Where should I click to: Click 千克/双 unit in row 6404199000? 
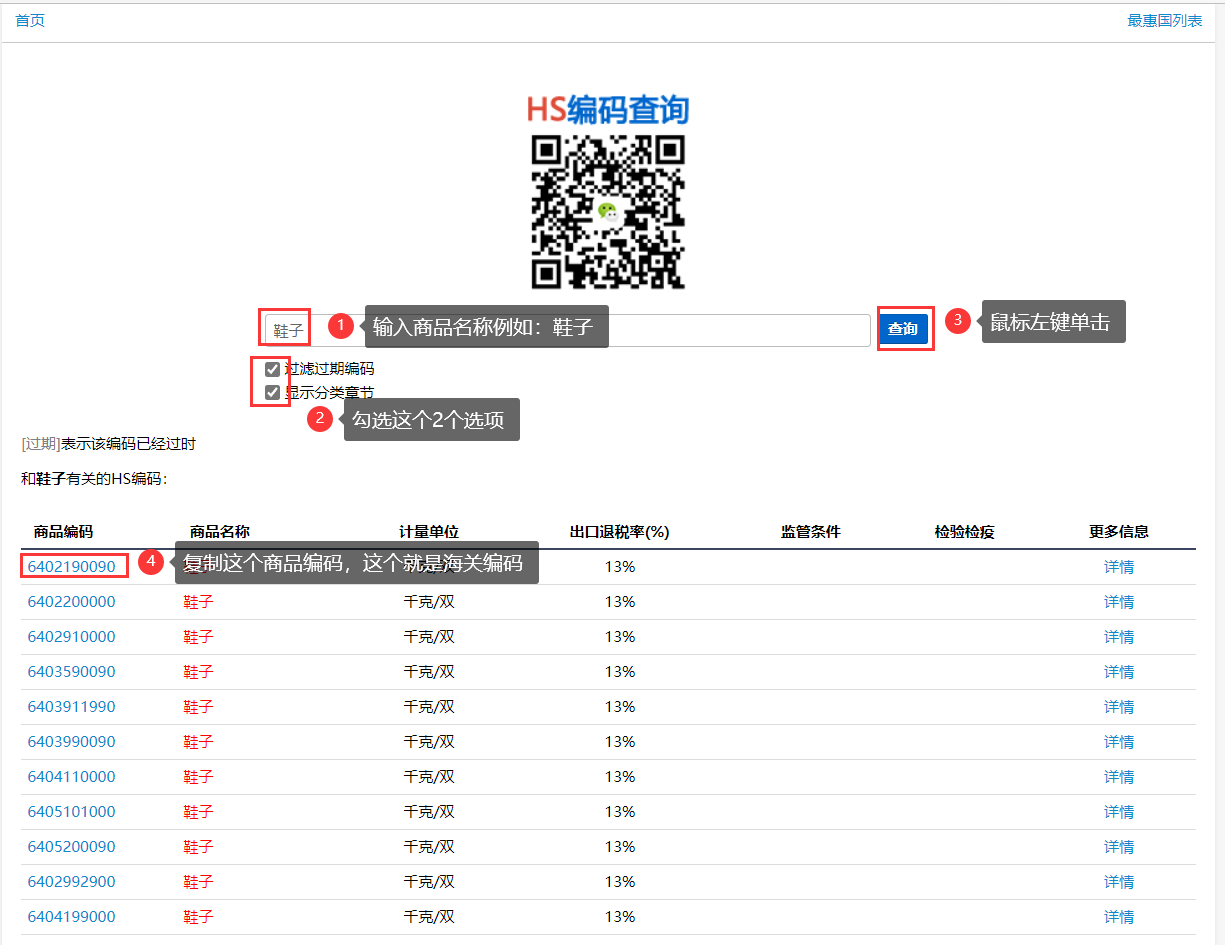pyautogui.click(x=429, y=917)
